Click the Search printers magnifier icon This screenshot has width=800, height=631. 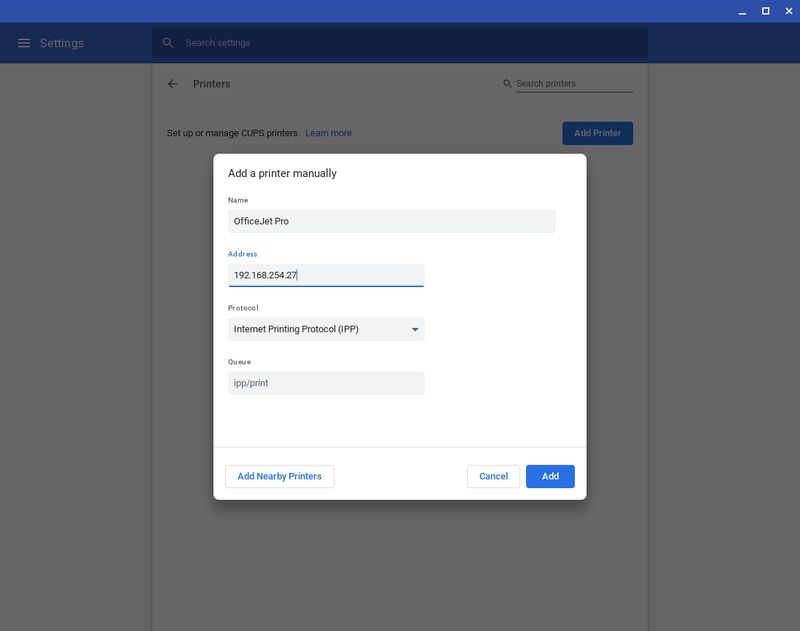tap(508, 84)
